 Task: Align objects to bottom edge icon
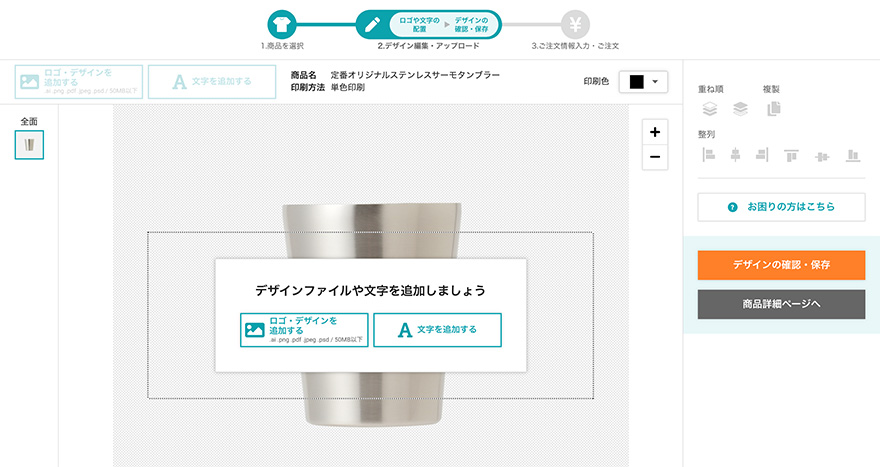click(853, 155)
